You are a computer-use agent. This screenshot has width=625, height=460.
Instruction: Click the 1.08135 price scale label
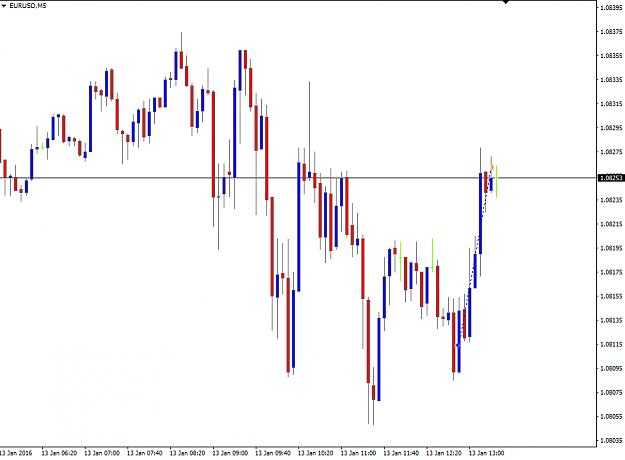coord(611,320)
